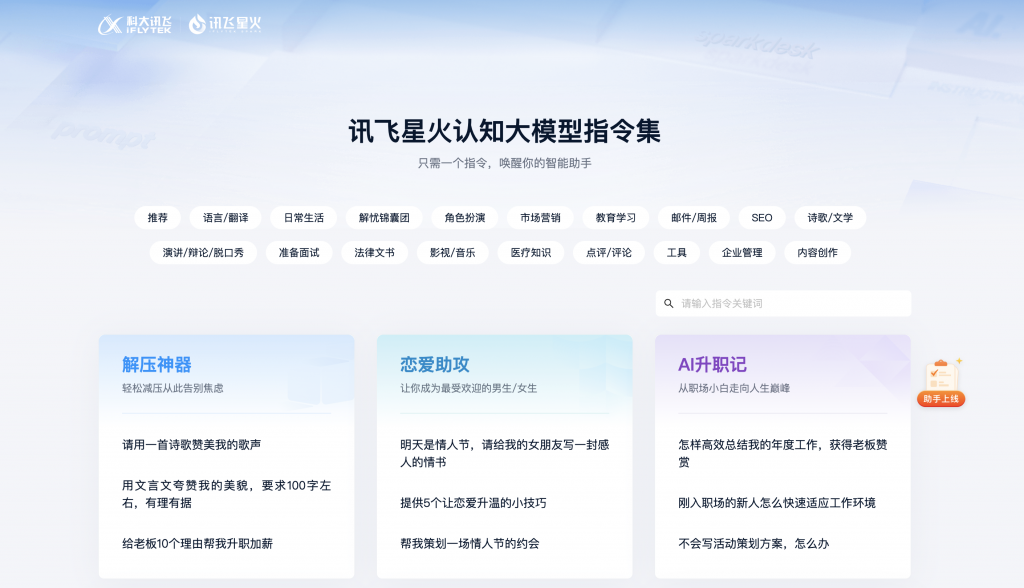Click the subtitle 让你成为最受欢迎的男生/女生

[468, 388]
